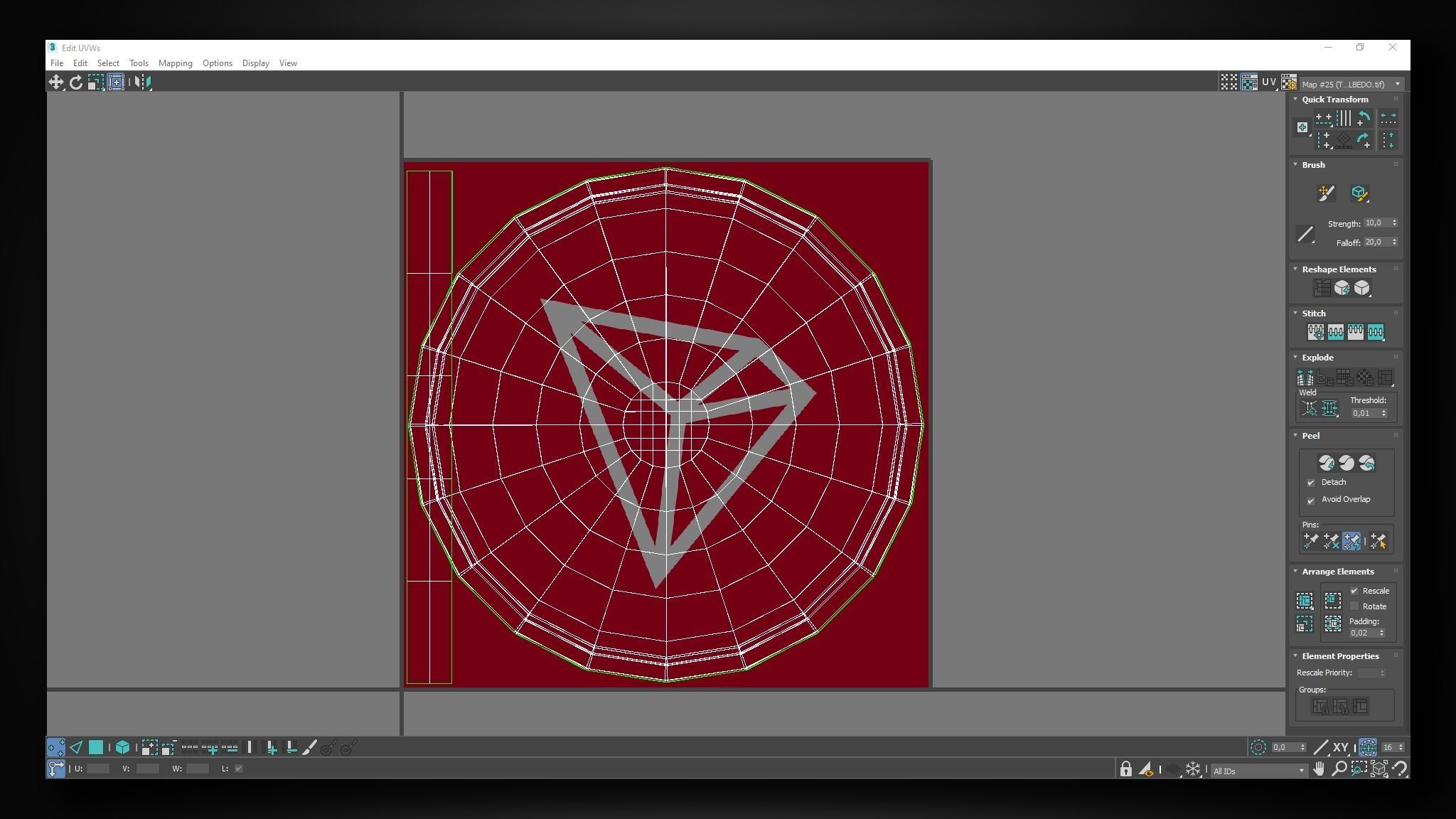Toggle the Auto-Pin pin button
Image resolution: width=1456 pixels, height=819 pixels.
pyautogui.click(x=1351, y=542)
